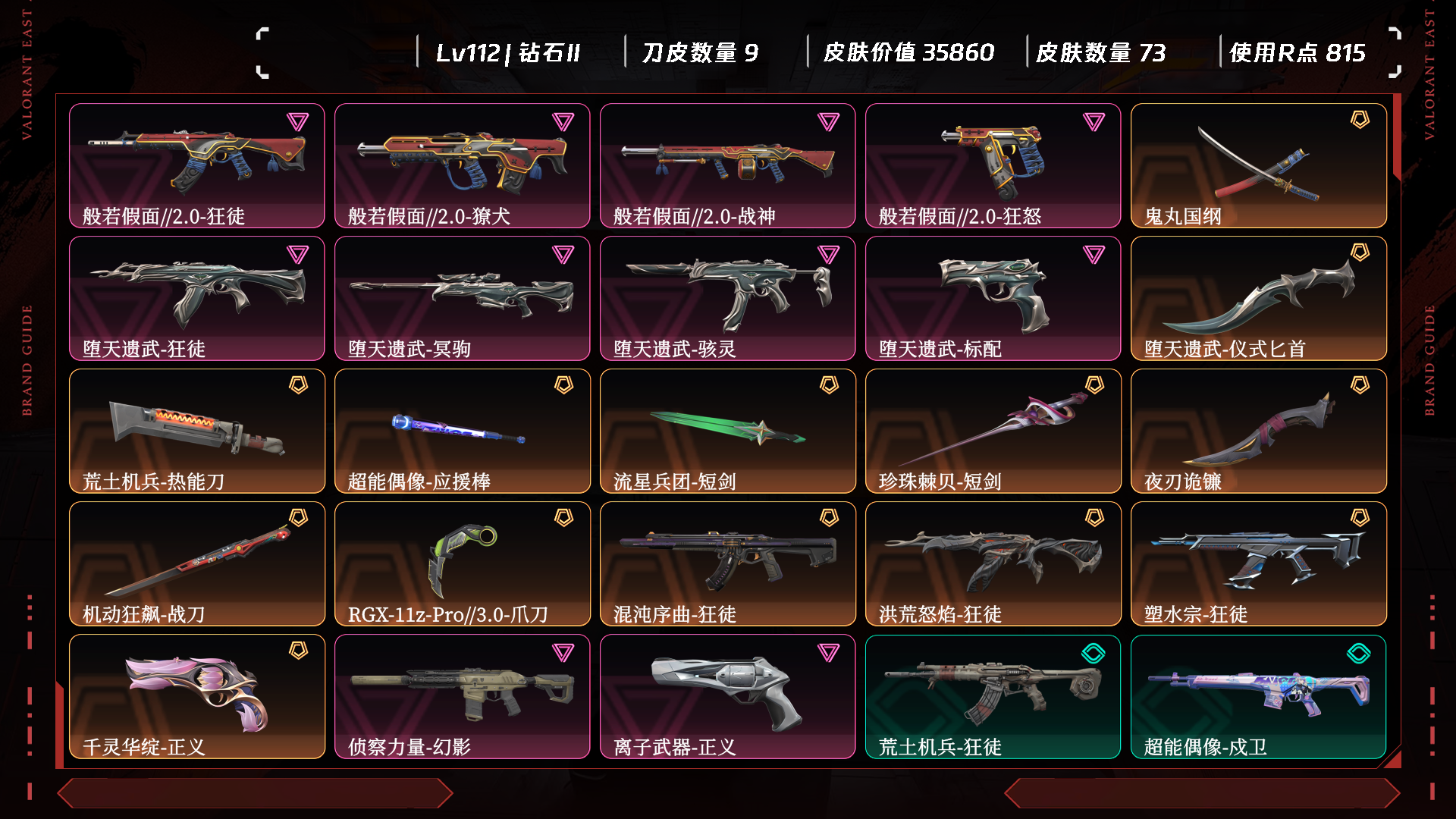The height and width of the screenshot is (819, 1456).
Task: Open the 流星兵团-短剑 skin card
Action: (x=728, y=431)
